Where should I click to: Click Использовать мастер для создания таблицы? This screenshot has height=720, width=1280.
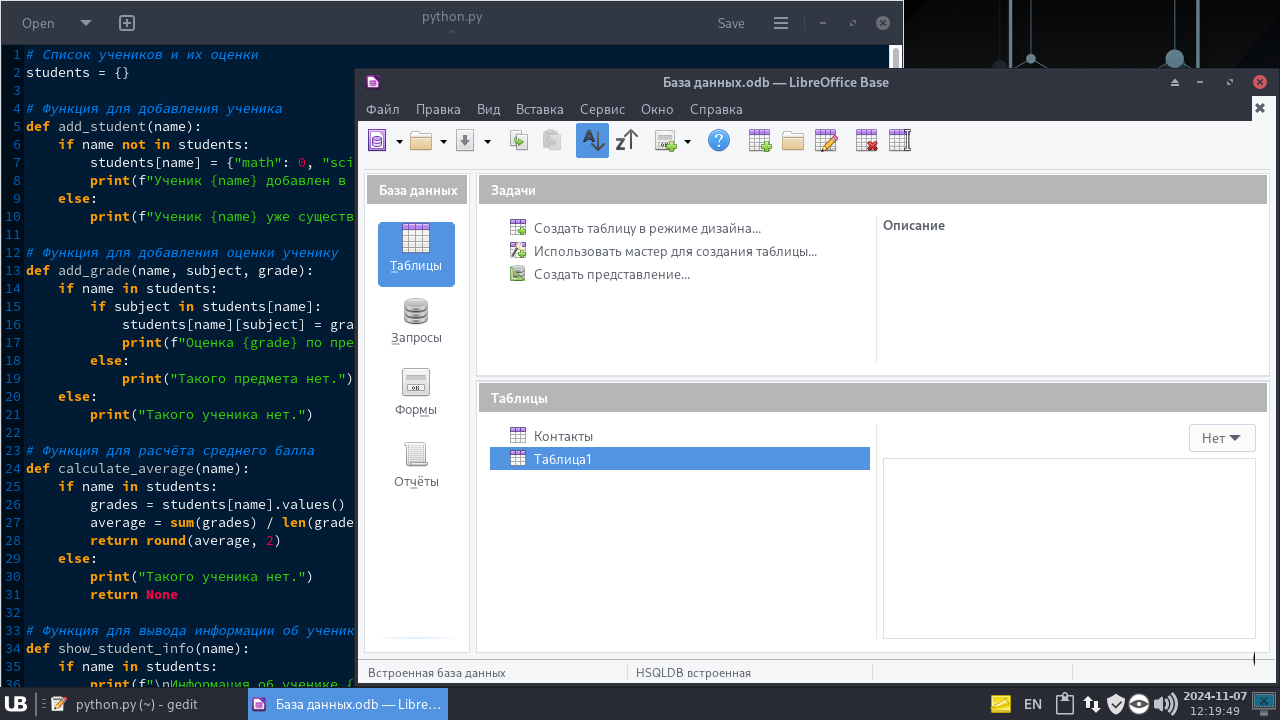coord(675,251)
